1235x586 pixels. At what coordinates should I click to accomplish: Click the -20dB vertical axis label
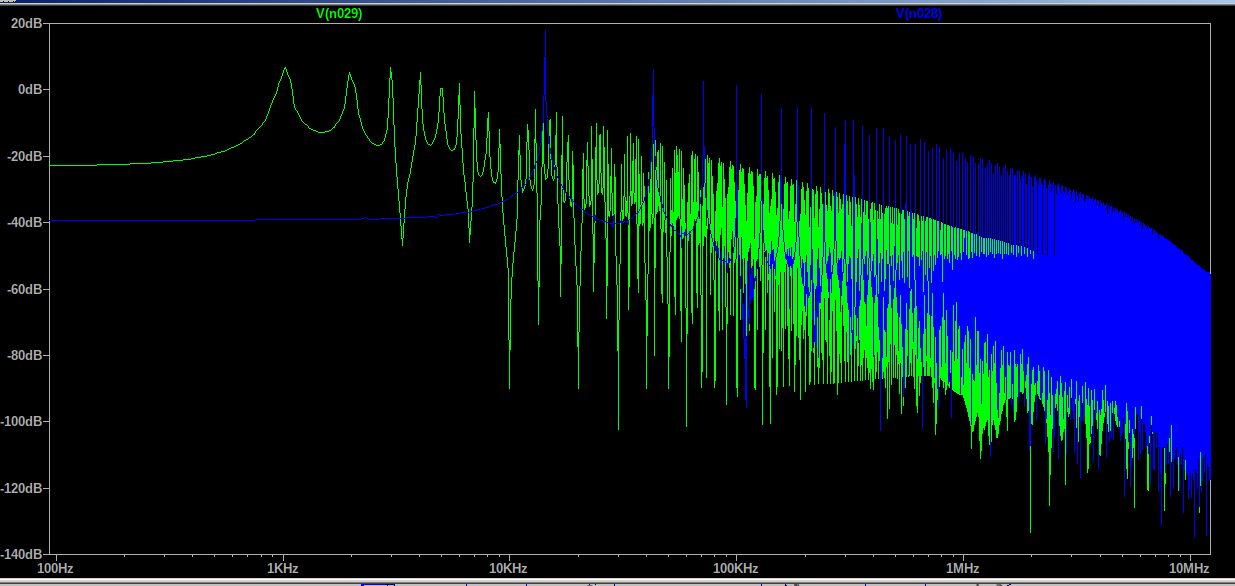pos(24,156)
